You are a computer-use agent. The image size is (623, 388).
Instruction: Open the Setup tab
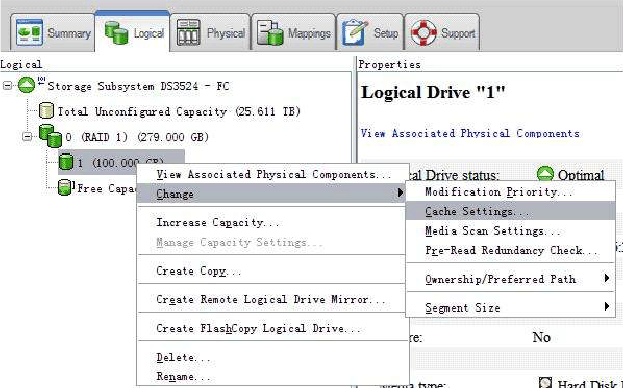(370, 33)
